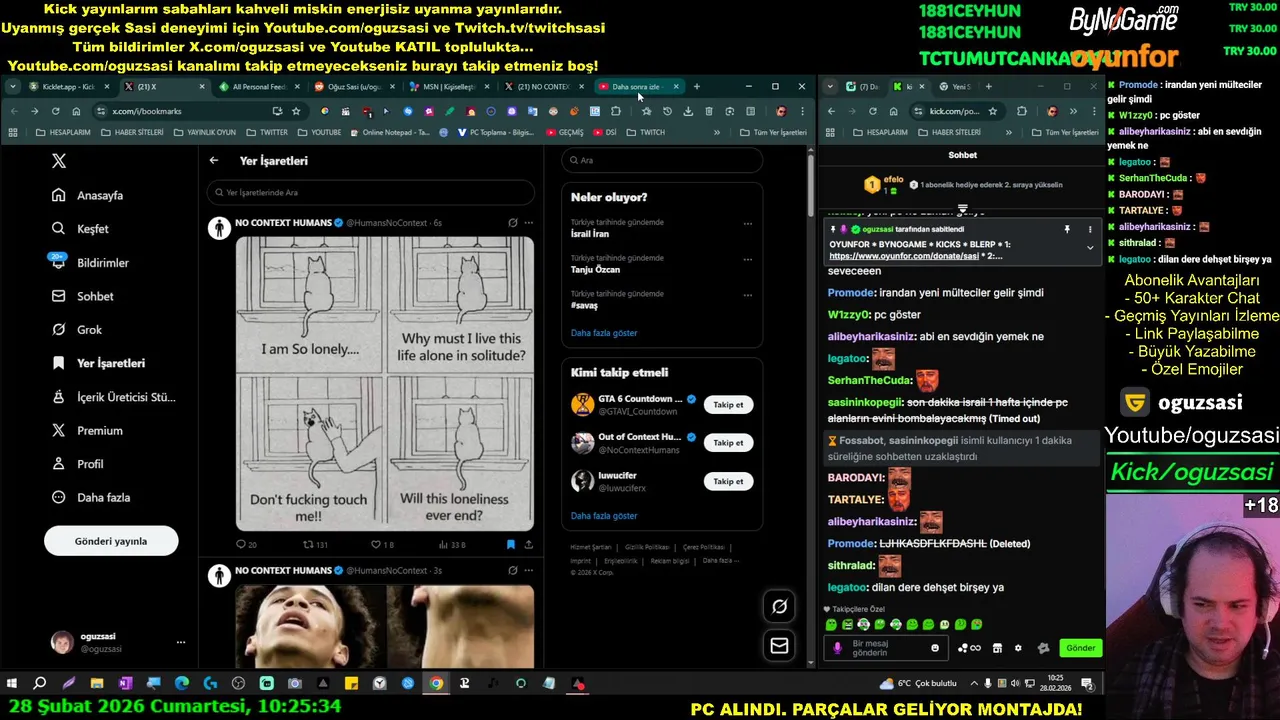This screenshot has width=1280, height=720.
Task: Open Sohbet in X sidebar
Action: (83, 296)
